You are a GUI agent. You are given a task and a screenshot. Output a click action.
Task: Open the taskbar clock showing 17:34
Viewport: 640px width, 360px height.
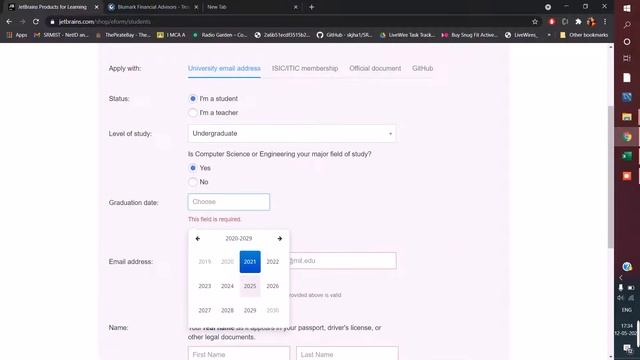pyautogui.click(x=627, y=329)
